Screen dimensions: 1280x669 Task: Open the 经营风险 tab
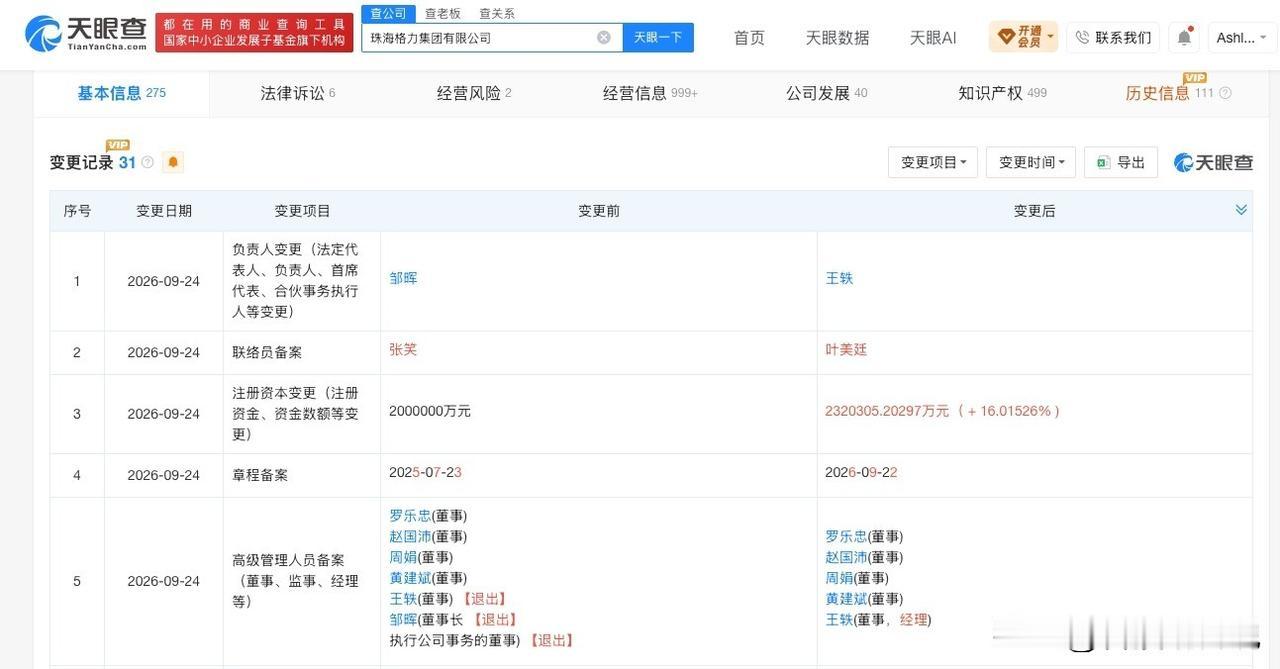coord(474,93)
